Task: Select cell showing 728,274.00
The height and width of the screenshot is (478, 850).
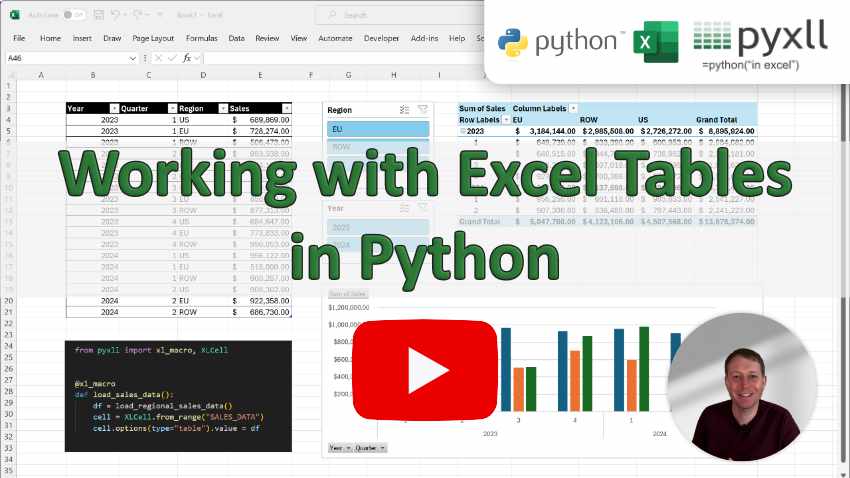Action: click(260, 131)
